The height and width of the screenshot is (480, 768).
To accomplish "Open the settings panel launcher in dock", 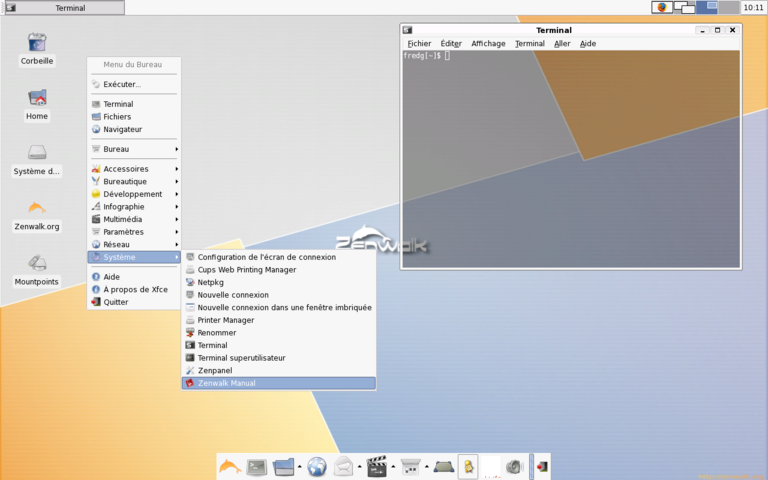I will tap(410, 467).
